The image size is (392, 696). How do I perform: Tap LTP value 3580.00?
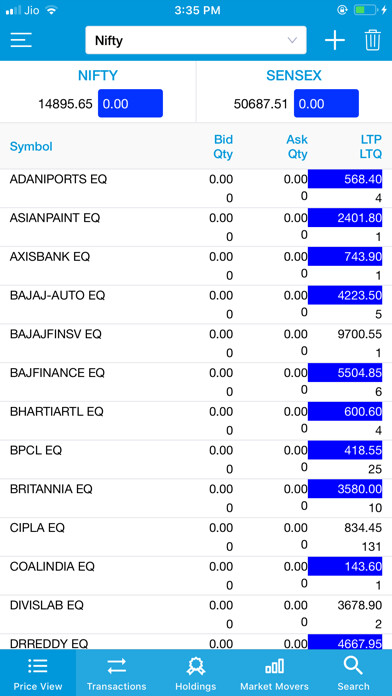[x=345, y=489]
